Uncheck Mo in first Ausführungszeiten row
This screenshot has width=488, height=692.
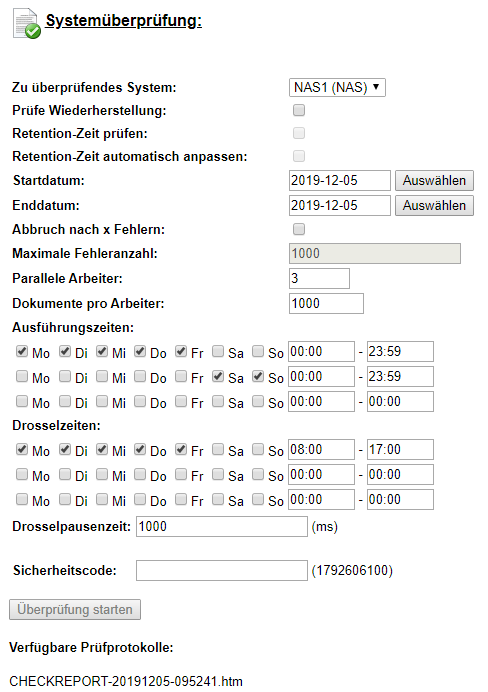(22, 351)
